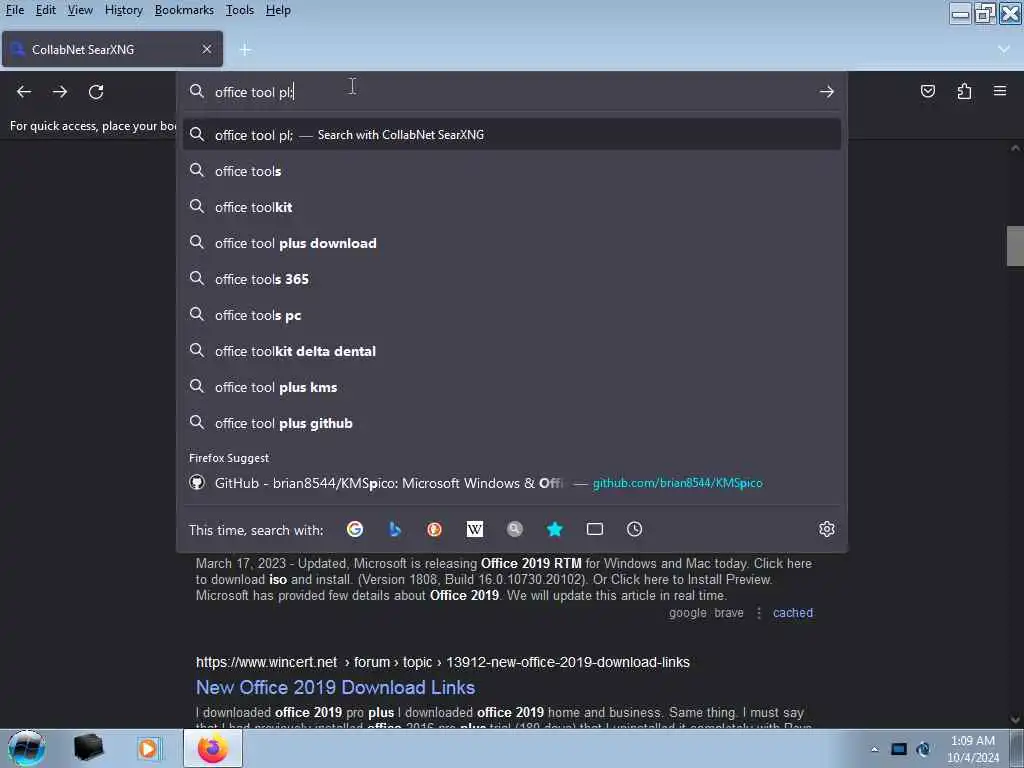Search this time with DuckDuckGo
Viewport: 1024px width, 768px height.
[x=434, y=529]
